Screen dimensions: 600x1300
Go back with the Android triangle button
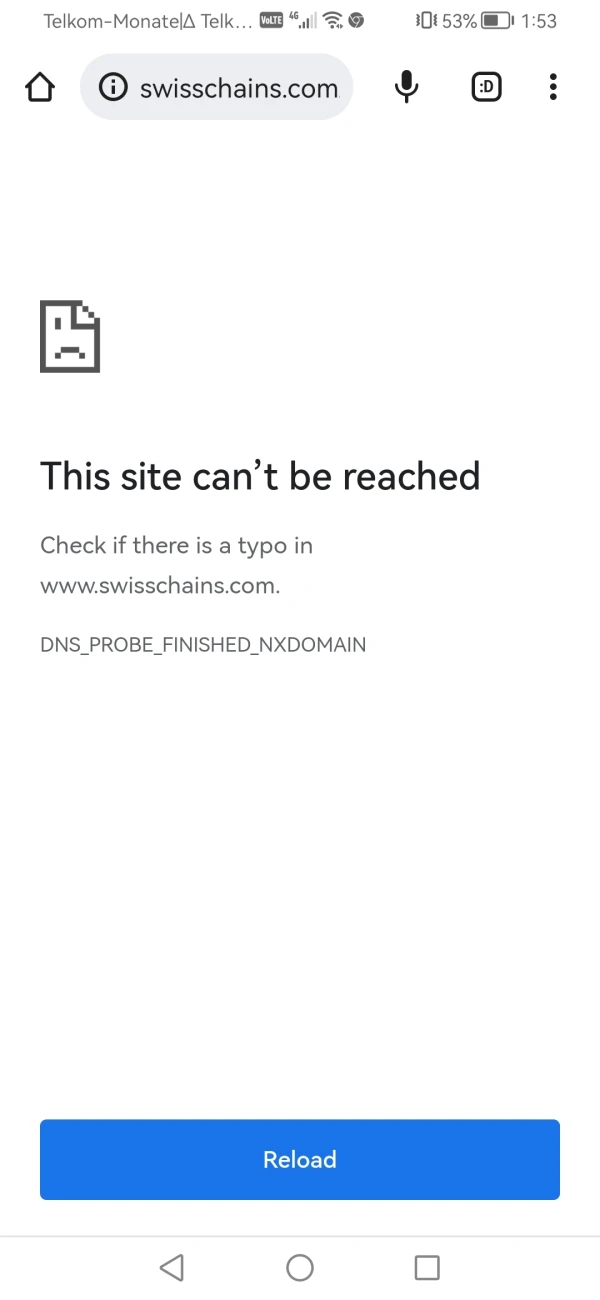click(171, 1268)
